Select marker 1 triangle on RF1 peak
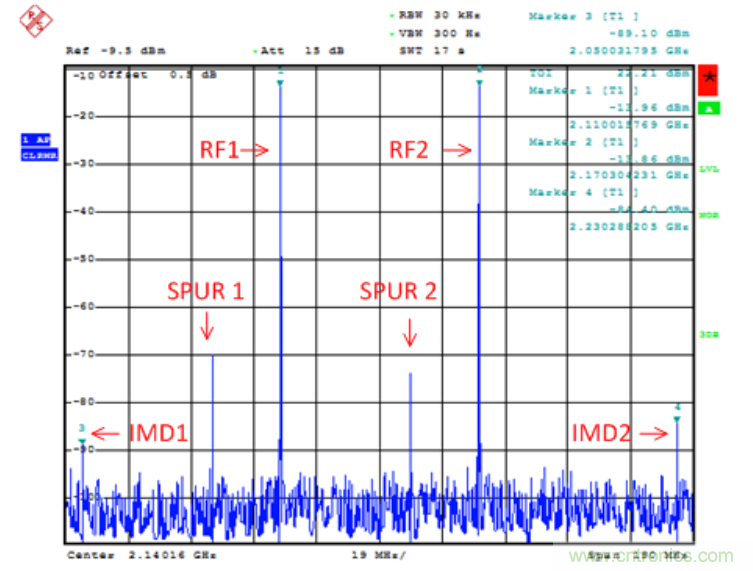 (x=280, y=81)
